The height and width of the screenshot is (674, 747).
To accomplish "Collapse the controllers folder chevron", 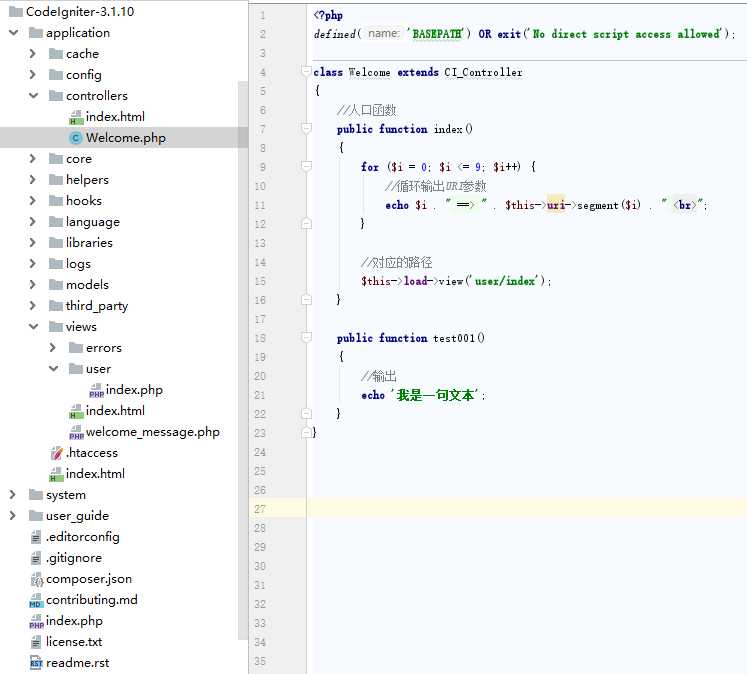I will pos(33,95).
